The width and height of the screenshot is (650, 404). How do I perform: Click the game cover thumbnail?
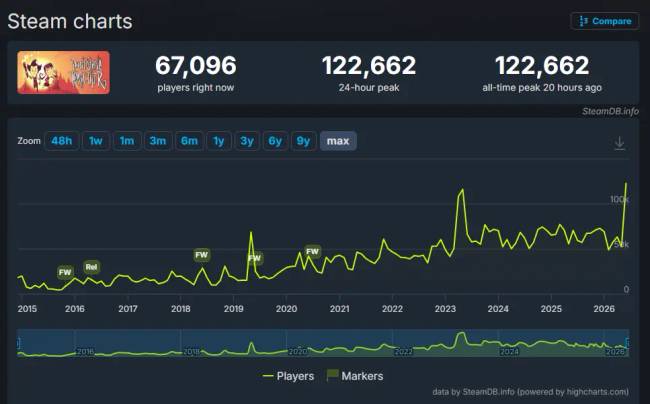click(63, 73)
